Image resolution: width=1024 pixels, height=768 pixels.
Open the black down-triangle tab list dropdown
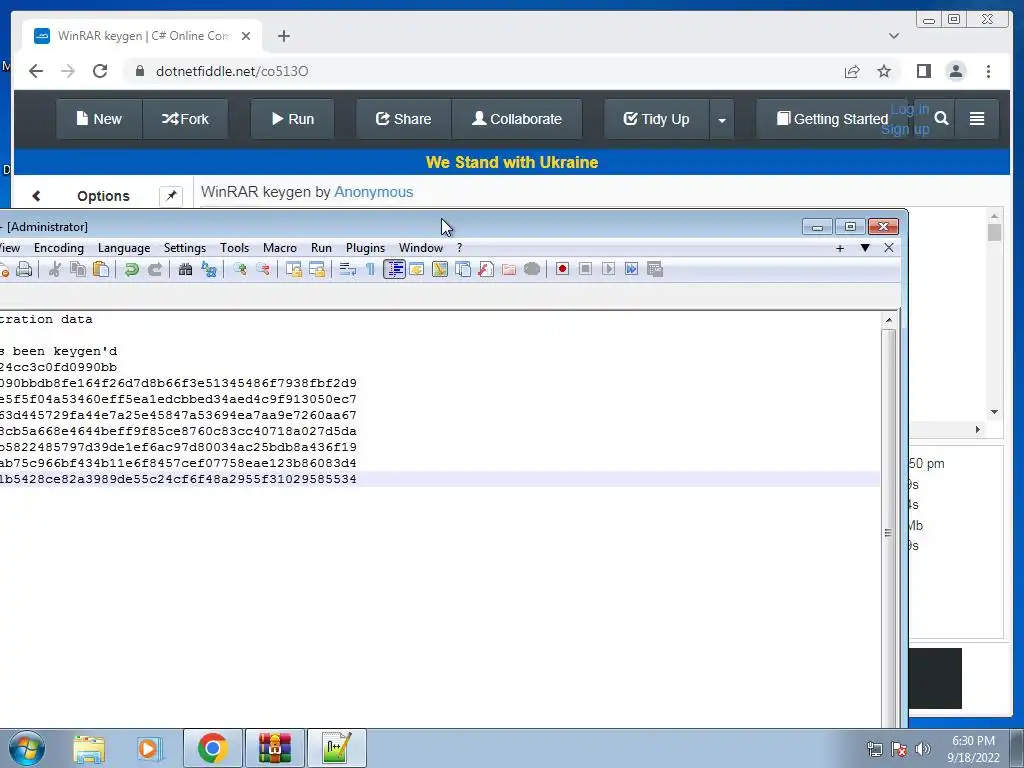[x=865, y=248]
